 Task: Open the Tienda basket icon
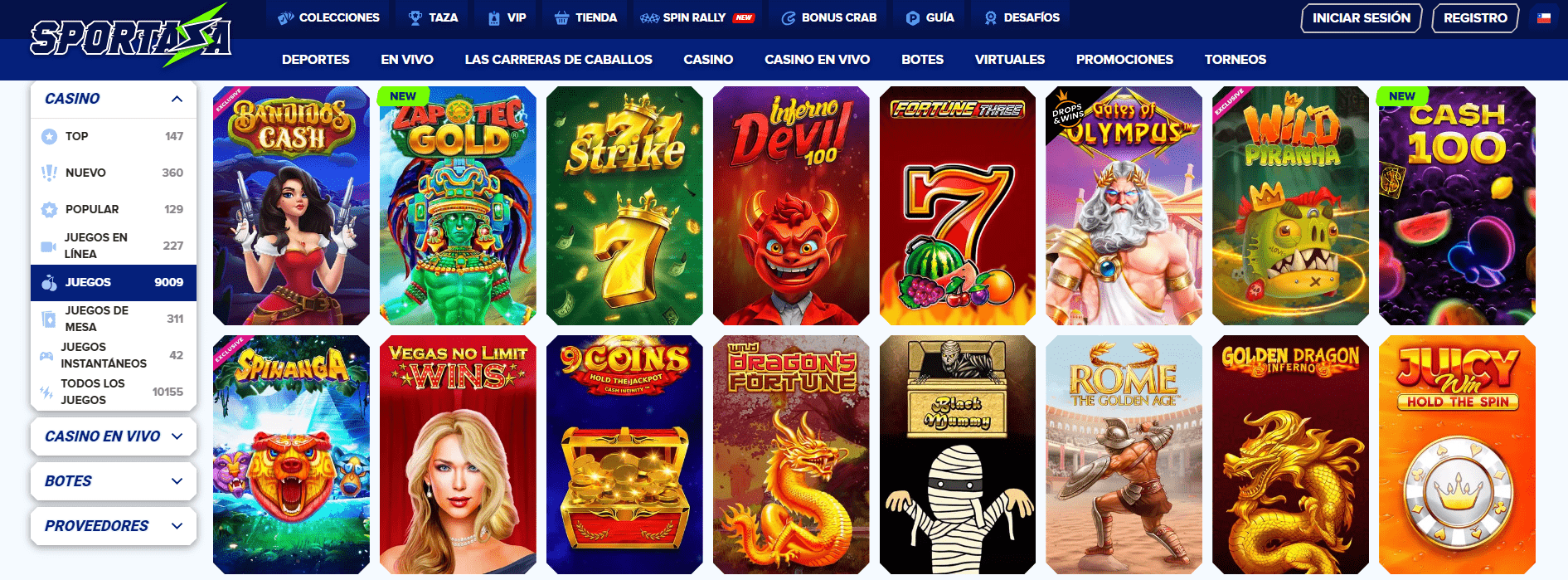point(561,17)
